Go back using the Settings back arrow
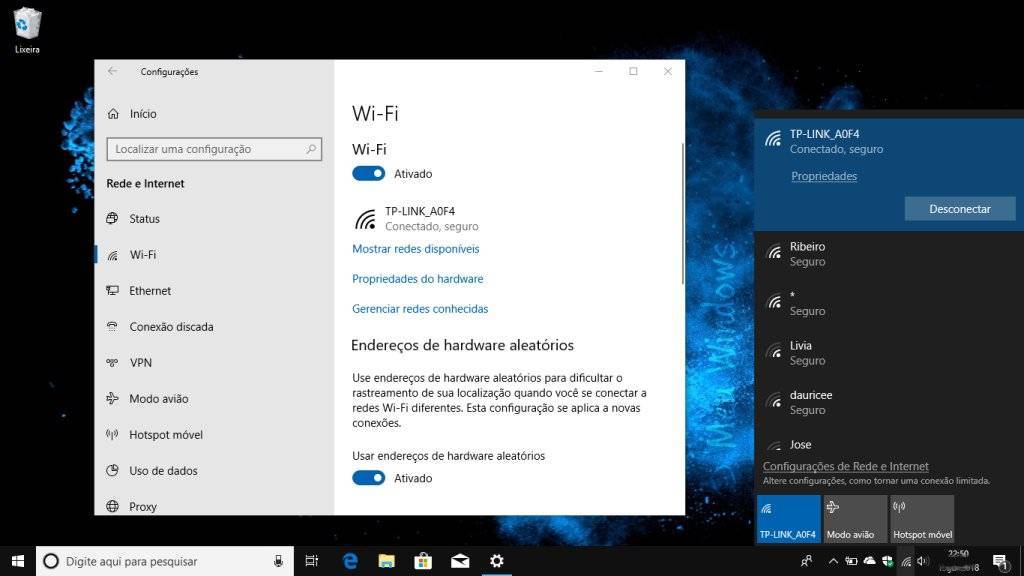This screenshot has width=1024, height=576. coord(113,71)
